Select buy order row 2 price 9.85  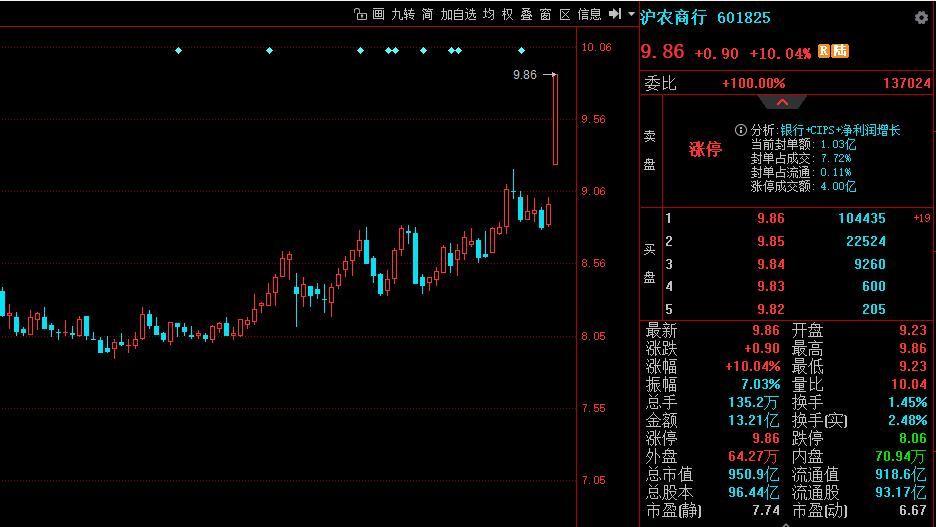coord(771,241)
